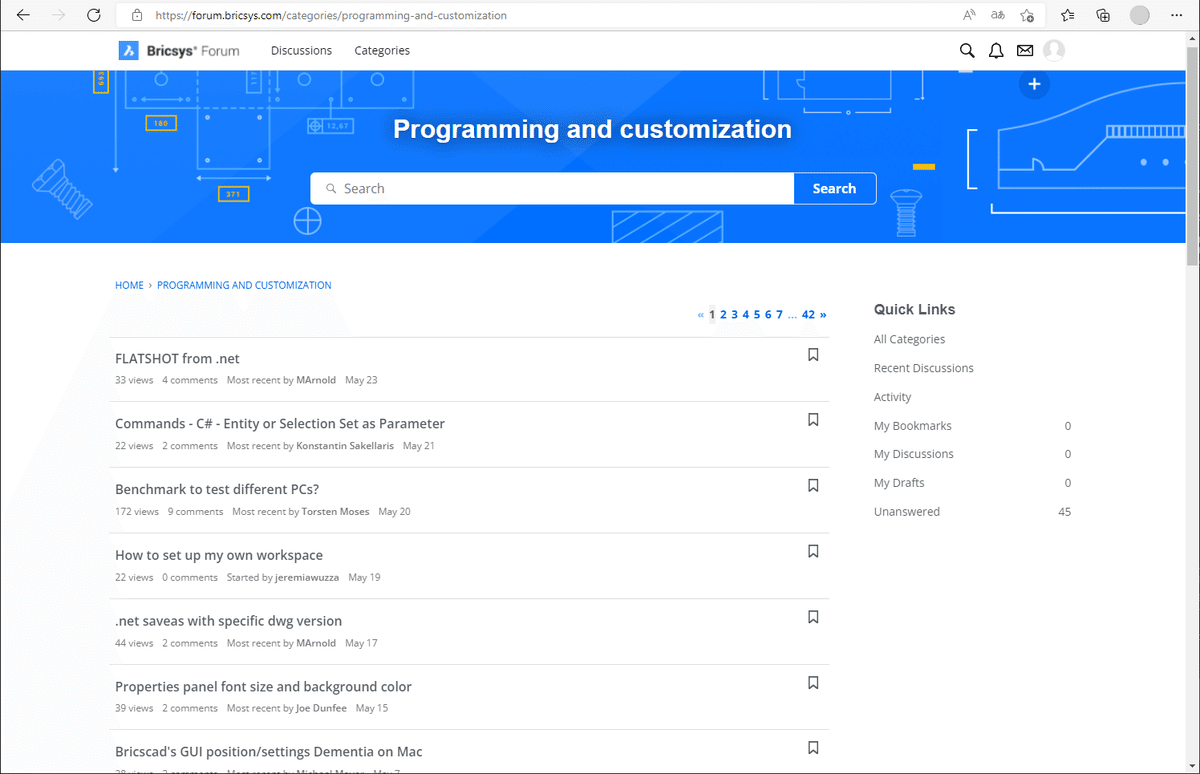Open Unanswered quick link
The height and width of the screenshot is (774, 1200).
[907, 512]
